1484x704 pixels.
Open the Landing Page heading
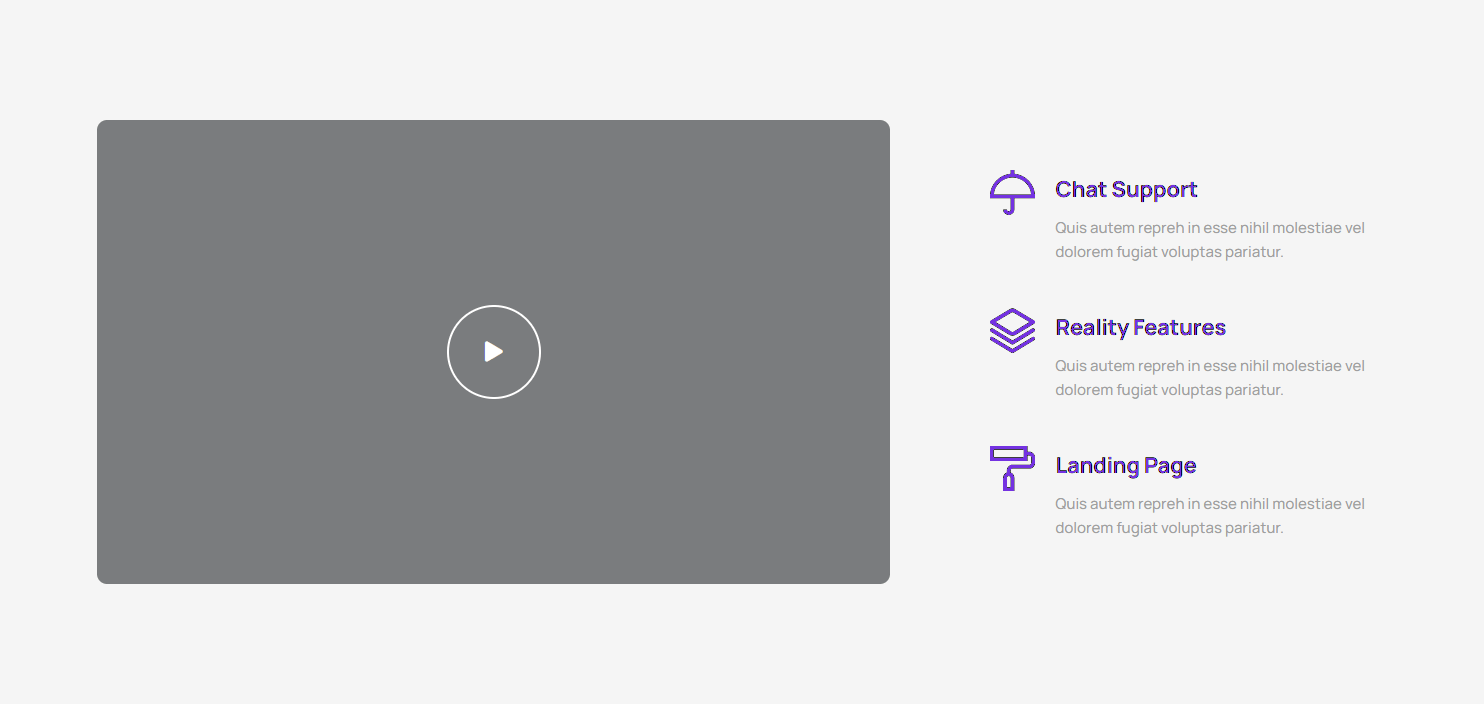coord(1125,466)
